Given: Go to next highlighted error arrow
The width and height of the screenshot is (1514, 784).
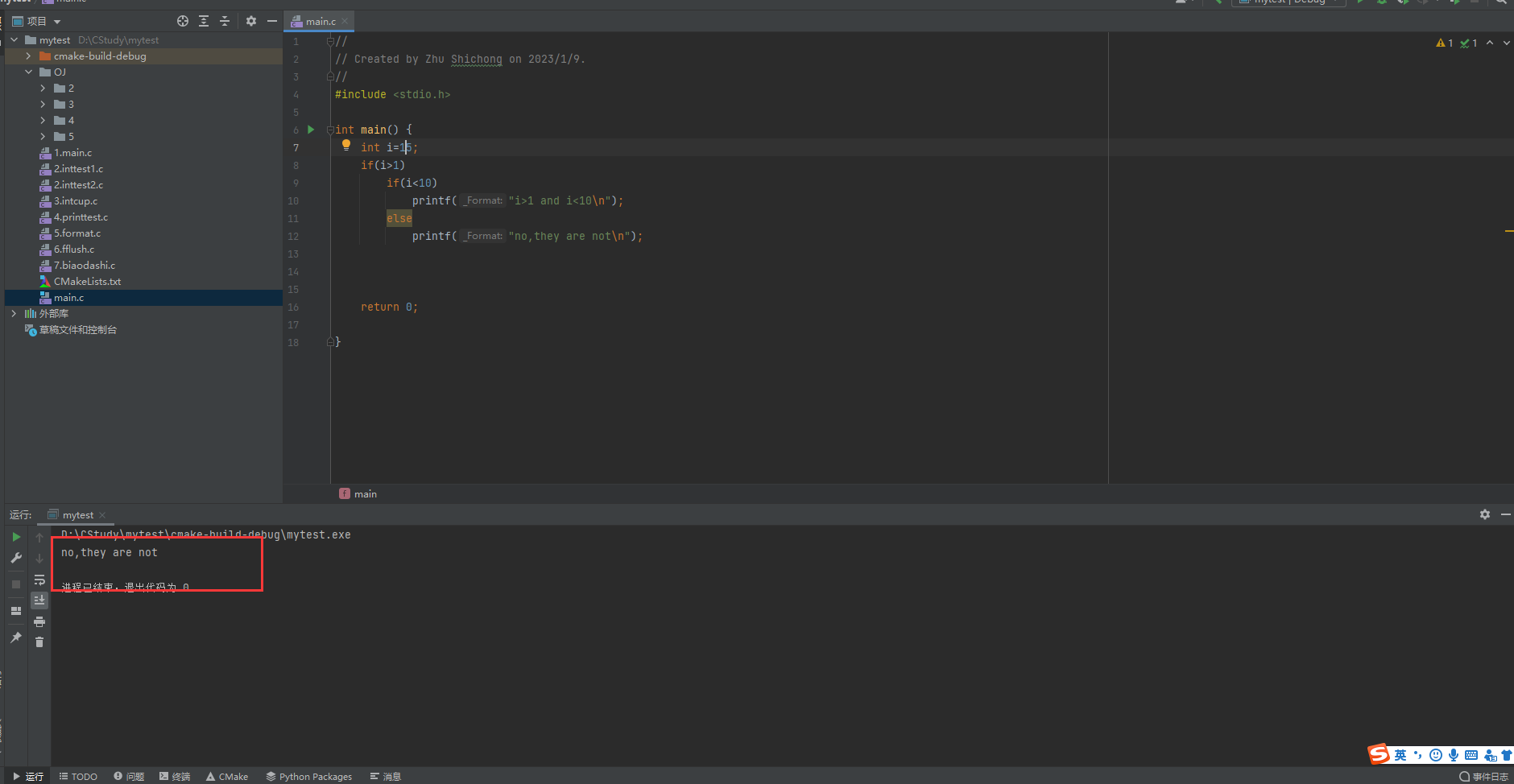Looking at the screenshot, I should pos(1507,43).
